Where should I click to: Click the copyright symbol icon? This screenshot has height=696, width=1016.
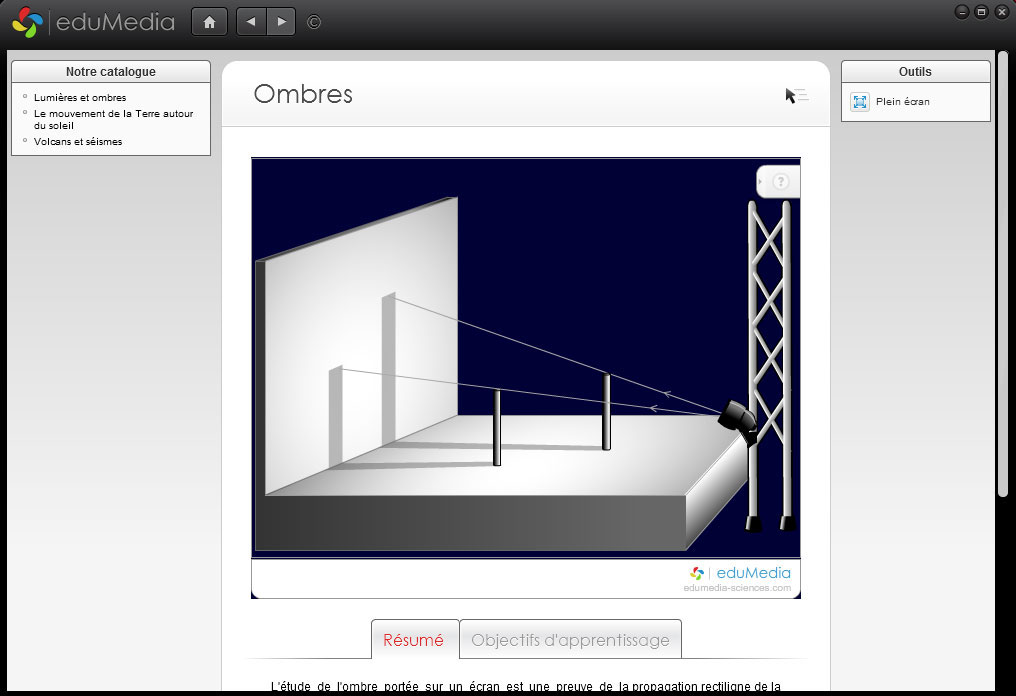coord(314,22)
